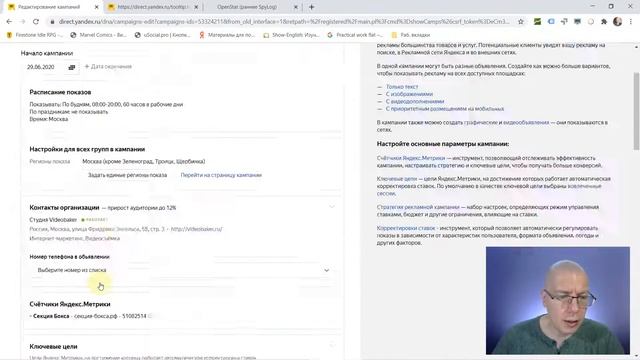Image resolution: width=640 pixels, height=360 pixels.
Task: Open the Show English bookmark
Action: [291, 35]
